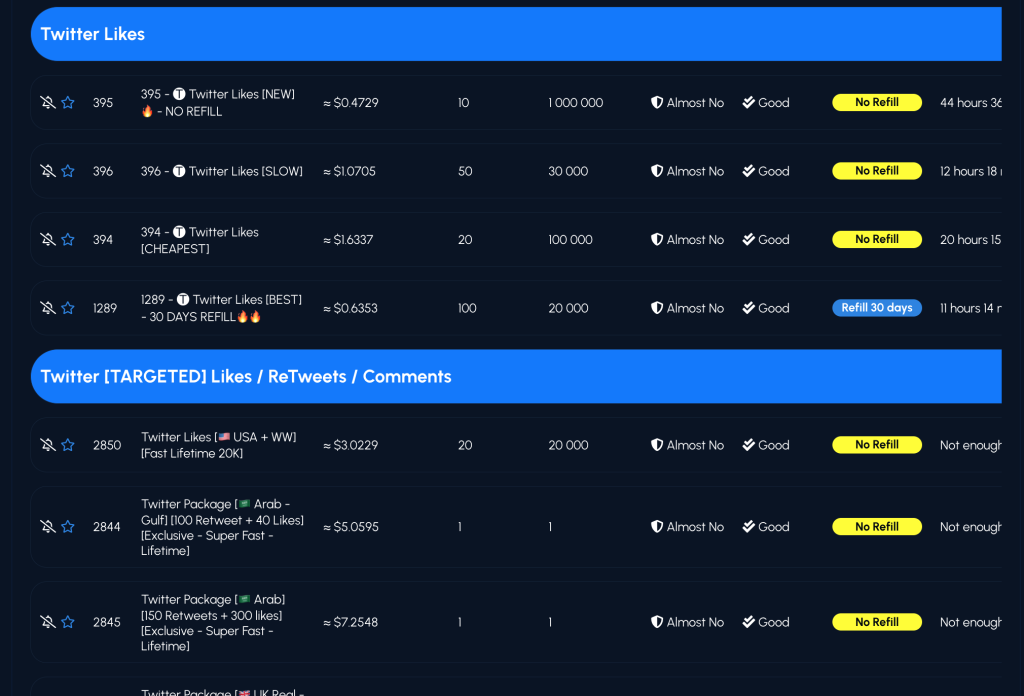
Task: Click No Refill badge in row 2845
Action: pyautogui.click(x=876, y=622)
